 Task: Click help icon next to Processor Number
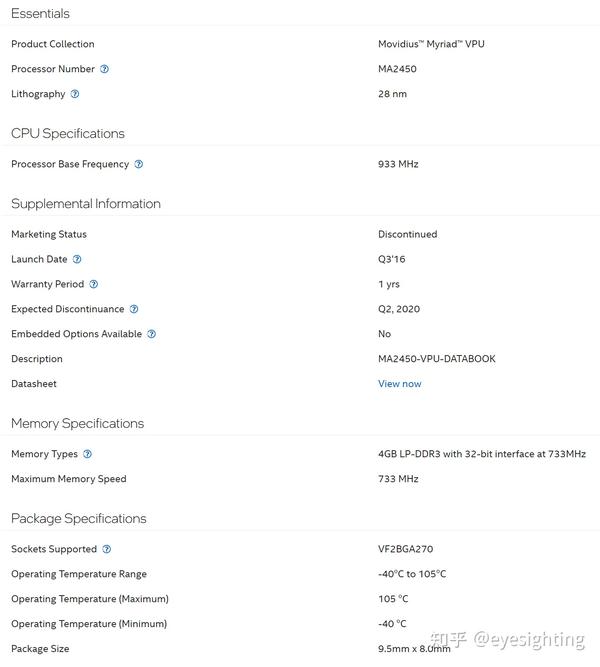point(104,69)
